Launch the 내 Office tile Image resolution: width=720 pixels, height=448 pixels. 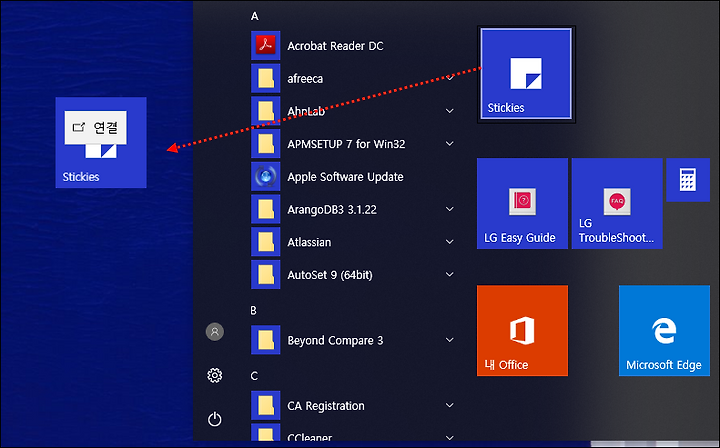coord(522,330)
